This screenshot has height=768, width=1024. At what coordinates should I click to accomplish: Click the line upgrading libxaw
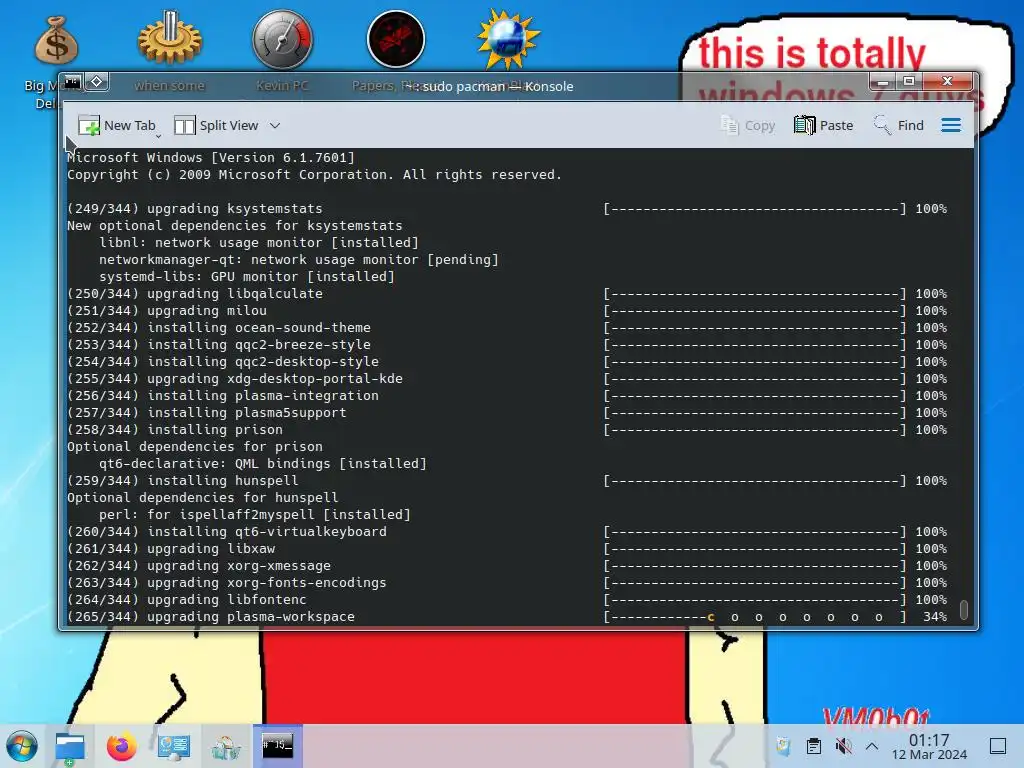coord(507,548)
